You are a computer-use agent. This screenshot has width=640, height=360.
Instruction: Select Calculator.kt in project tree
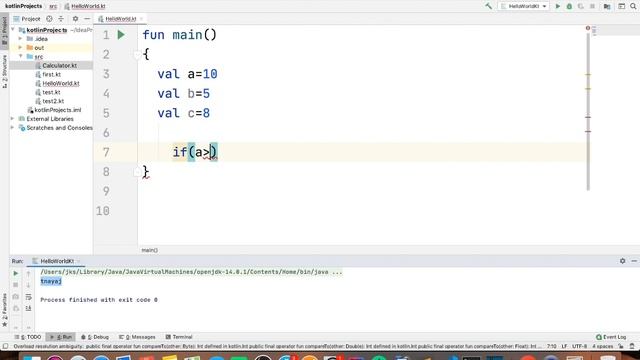coord(59,65)
